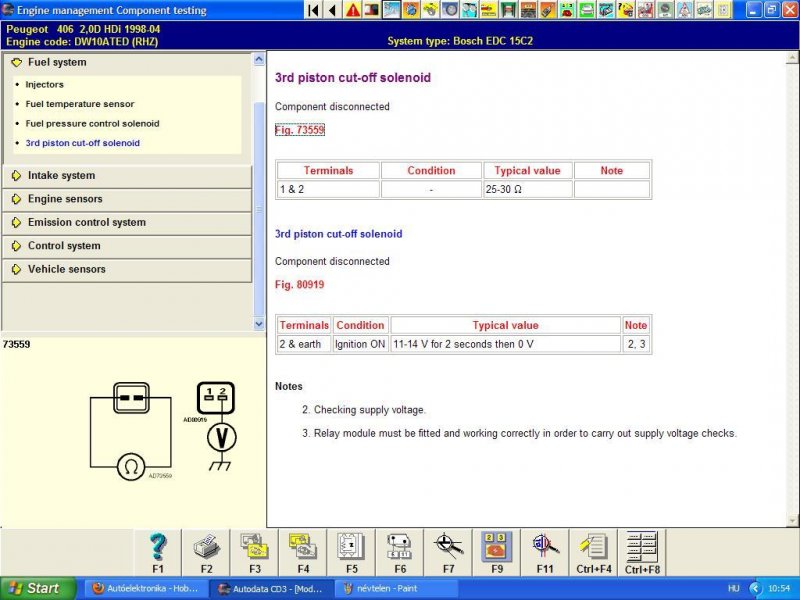The width and height of the screenshot is (800, 600).
Task: Click the 'Engine code: DW10ATED (RHZ)' text
Action: pyautogui.click(x=82, y=42)
